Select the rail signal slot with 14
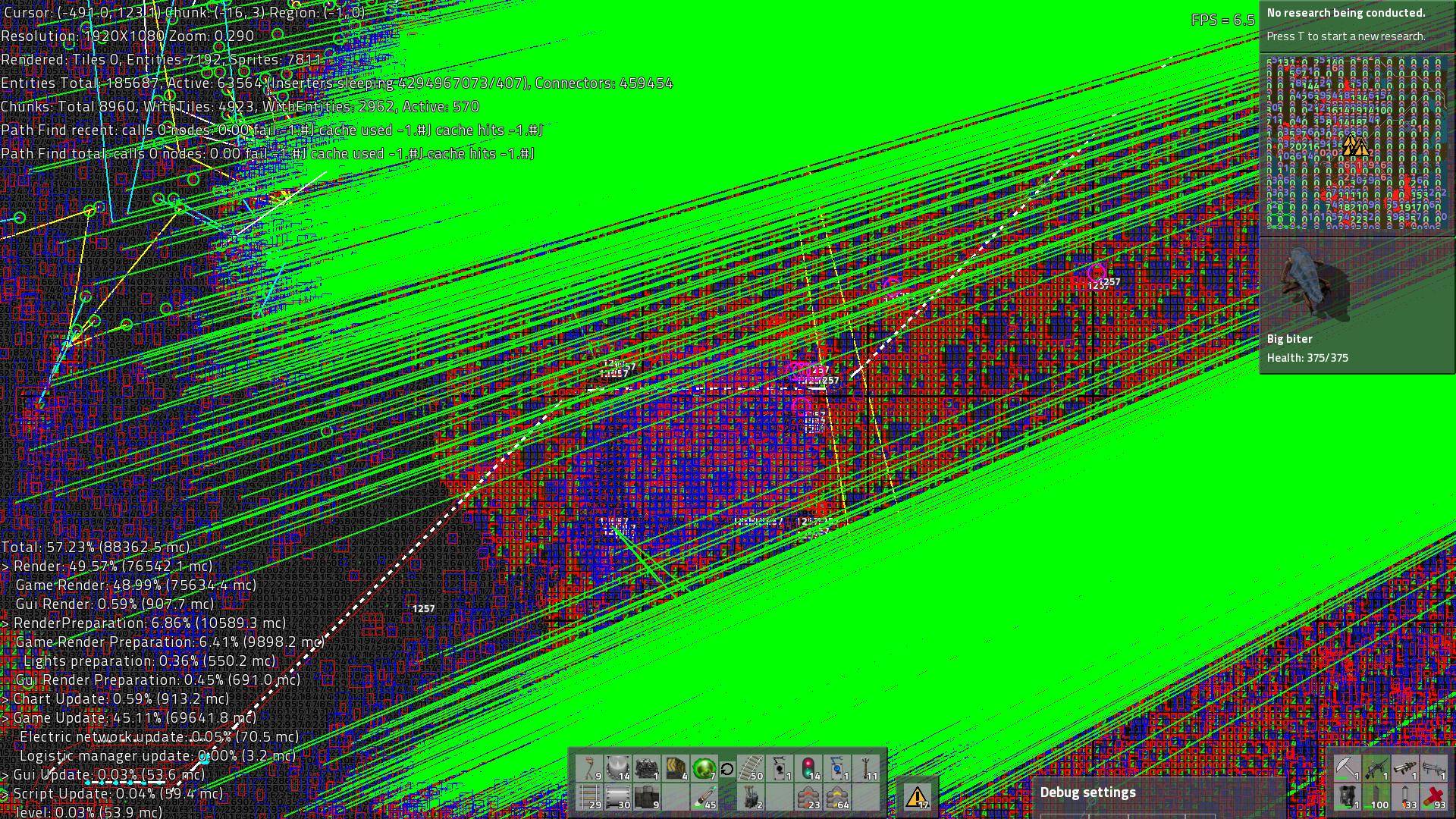Viewport: 1456px width, 819px height. click(x=808, y=768)
